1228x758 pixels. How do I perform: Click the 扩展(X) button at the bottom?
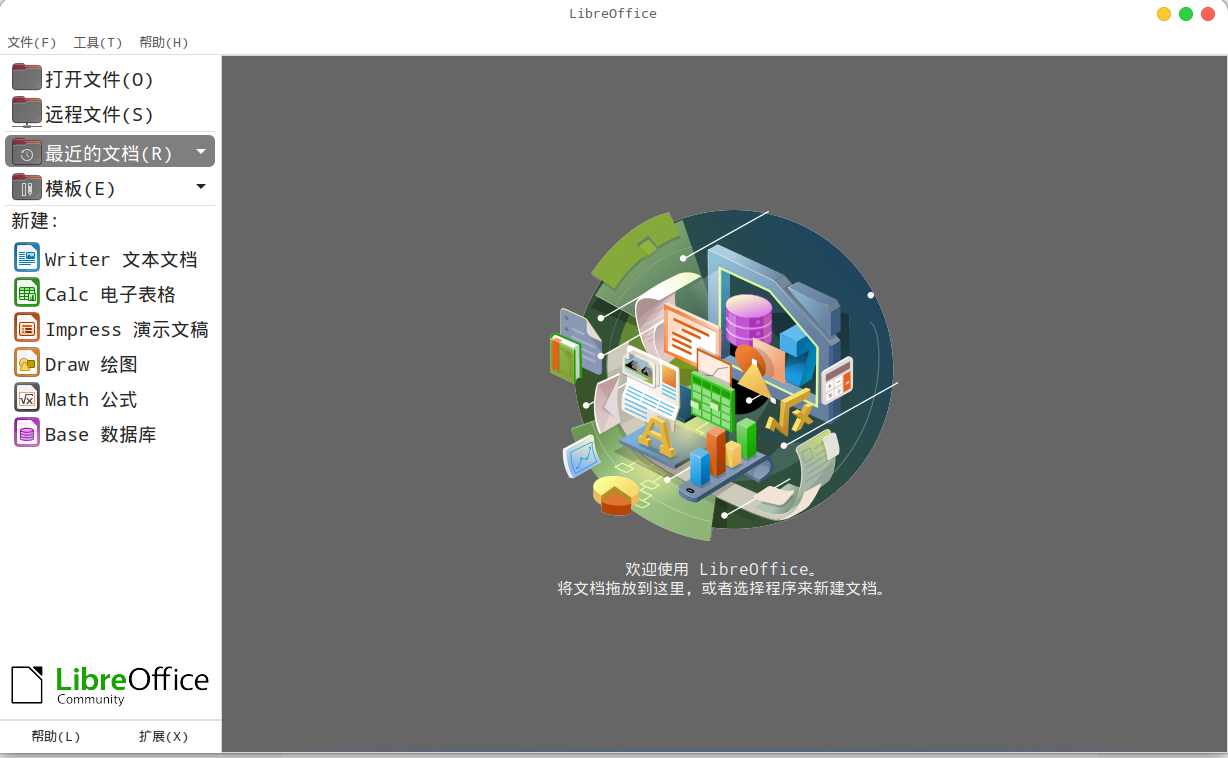(x=164, y=736)
